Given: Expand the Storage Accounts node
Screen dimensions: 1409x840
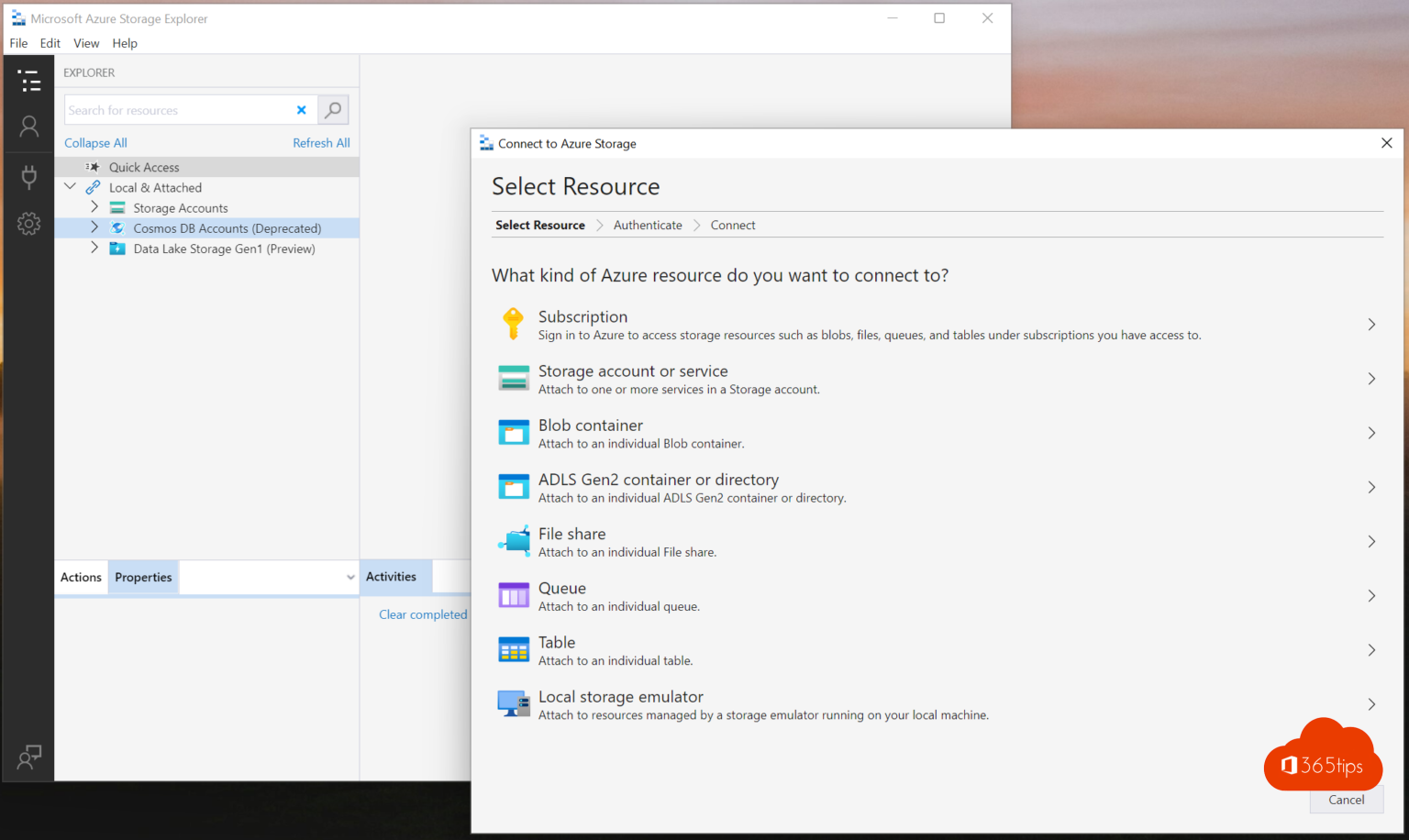Looking at the screenshot, I should coord(94,207).
